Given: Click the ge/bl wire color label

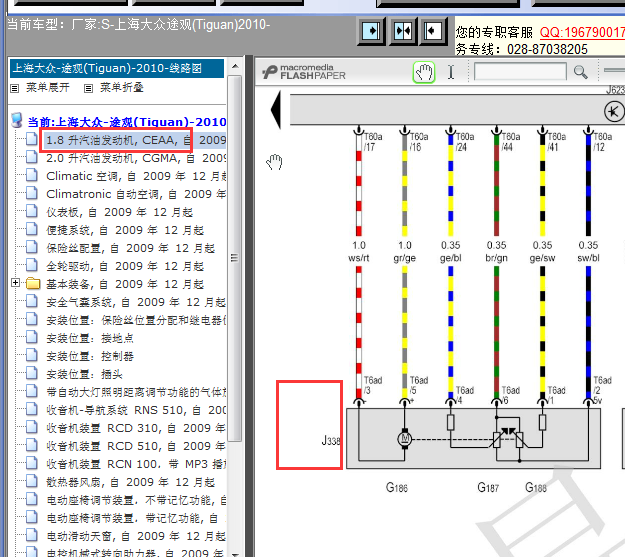Looking at the screenshot, I should 451,258.
